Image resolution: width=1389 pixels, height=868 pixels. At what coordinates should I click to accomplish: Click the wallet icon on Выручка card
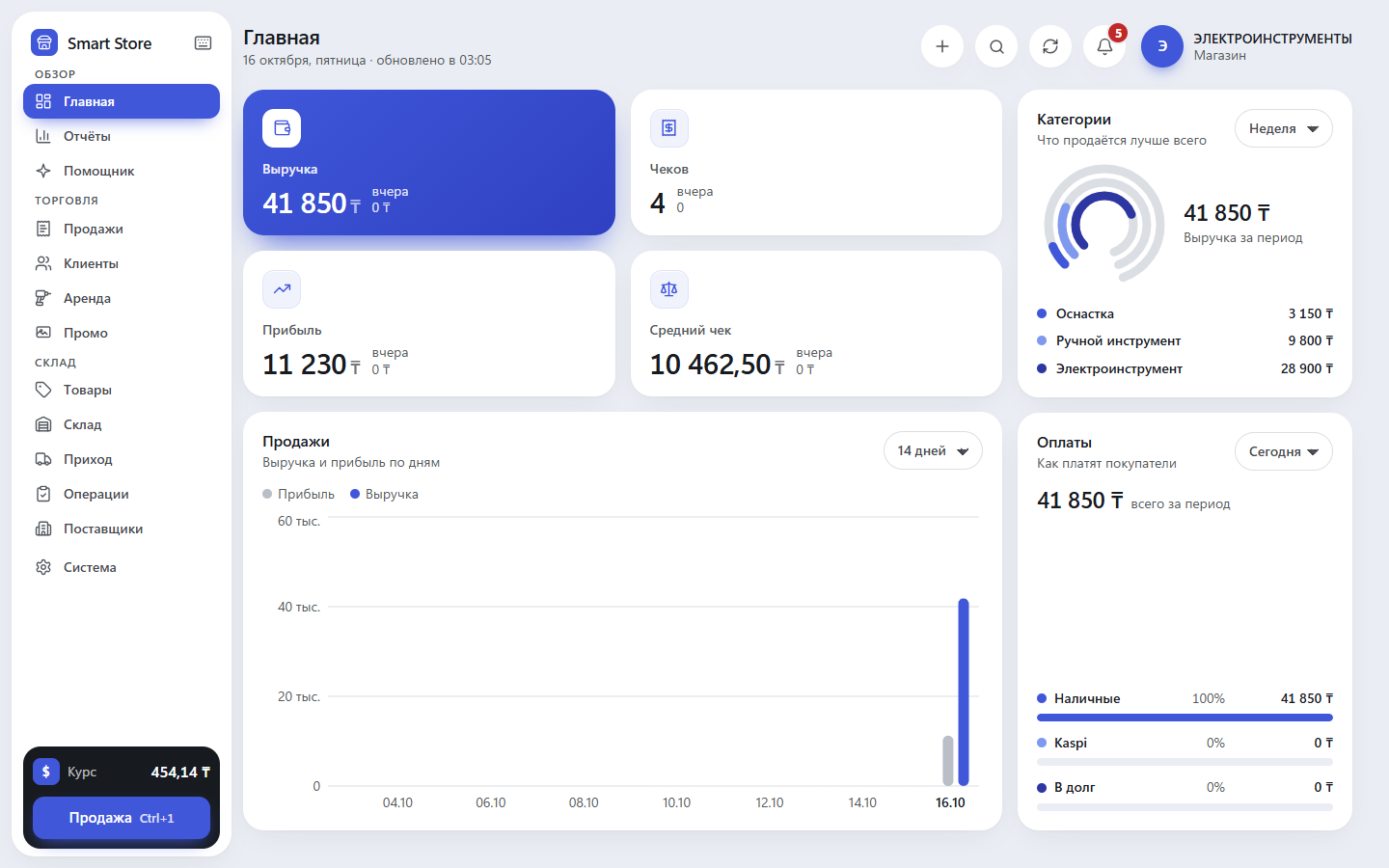coord(282,128)
